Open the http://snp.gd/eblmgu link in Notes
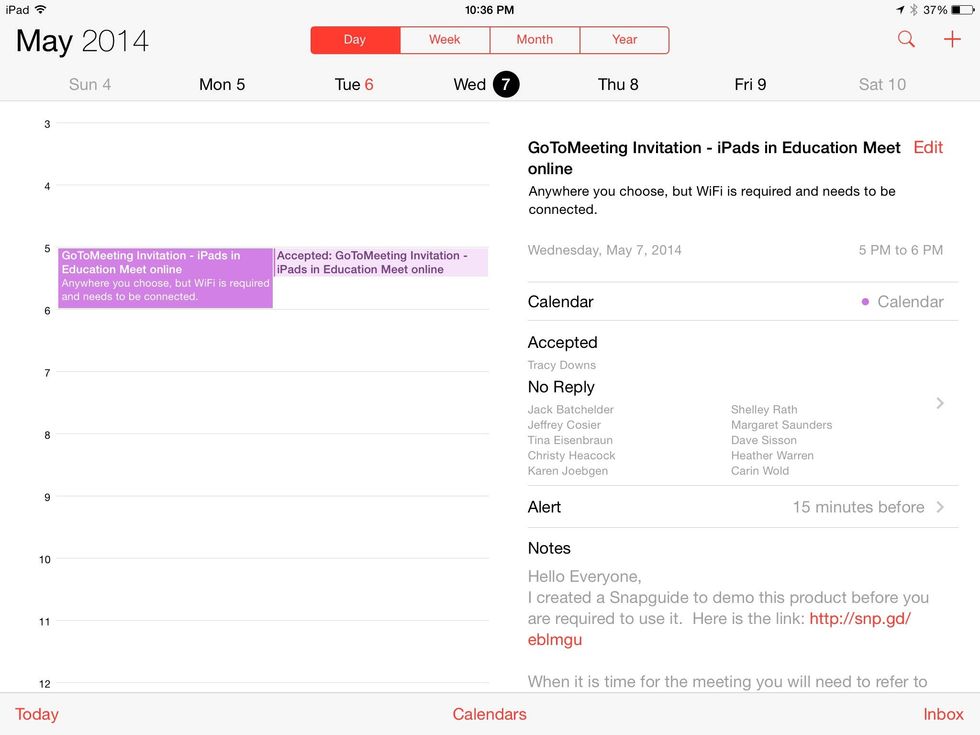Screen dimensions: 980x735 858,618
